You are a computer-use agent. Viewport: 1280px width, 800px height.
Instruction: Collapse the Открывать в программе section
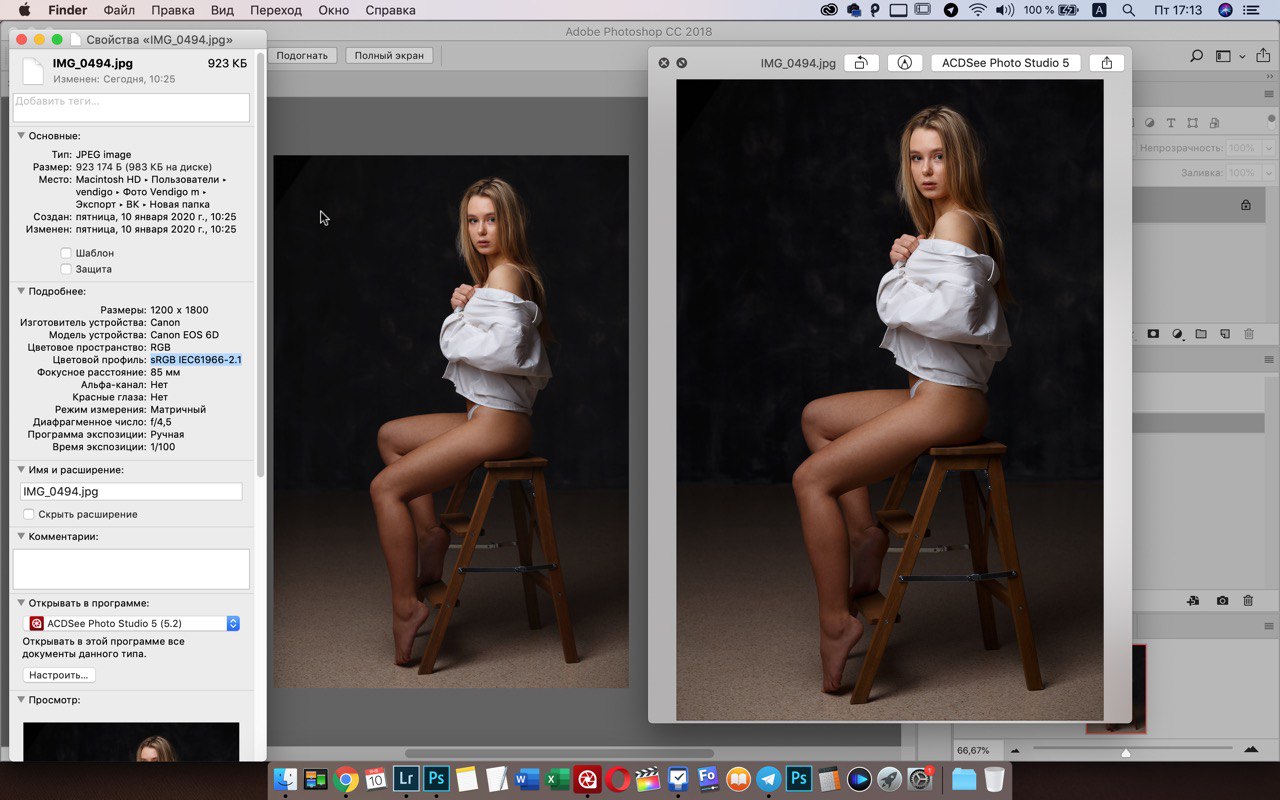(x=21, y=603)
